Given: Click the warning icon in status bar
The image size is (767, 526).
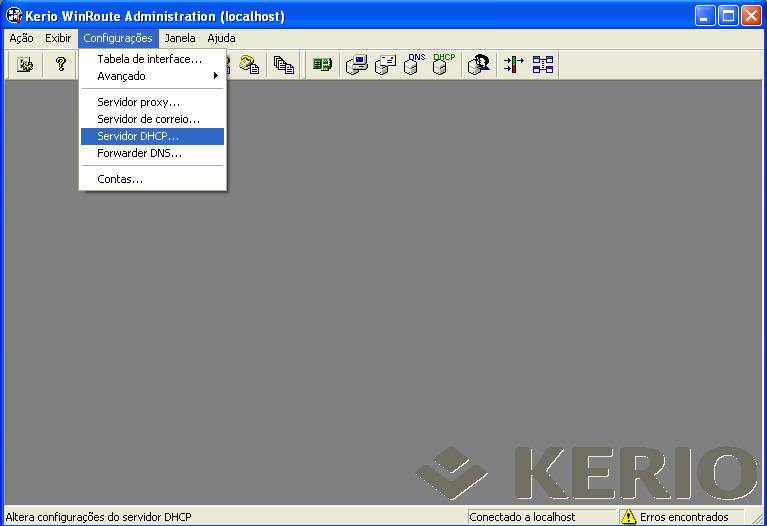Looking at the screenshot, I should tap(629, 517).
